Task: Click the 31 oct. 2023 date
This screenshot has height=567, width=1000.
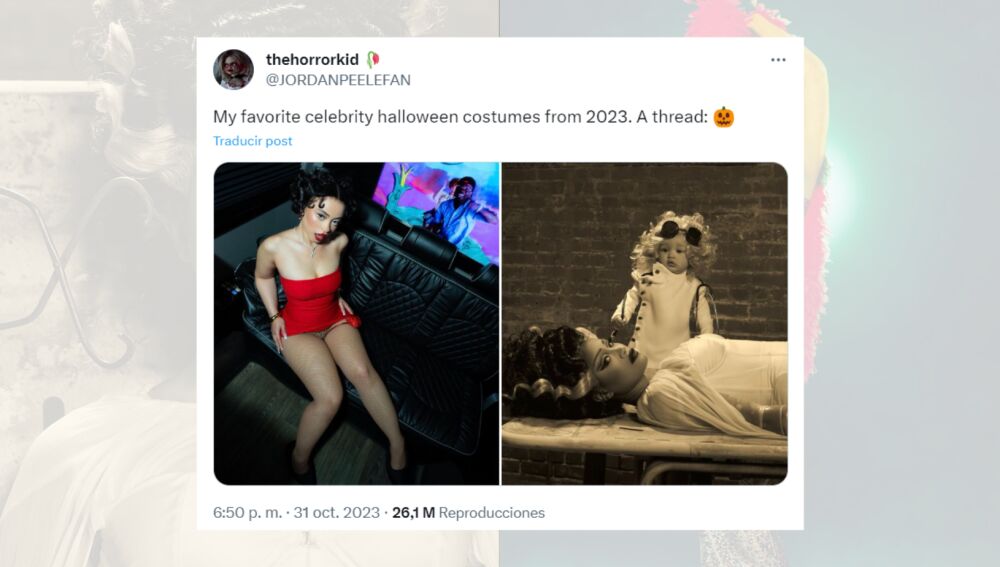Action: tap(336, 513)
